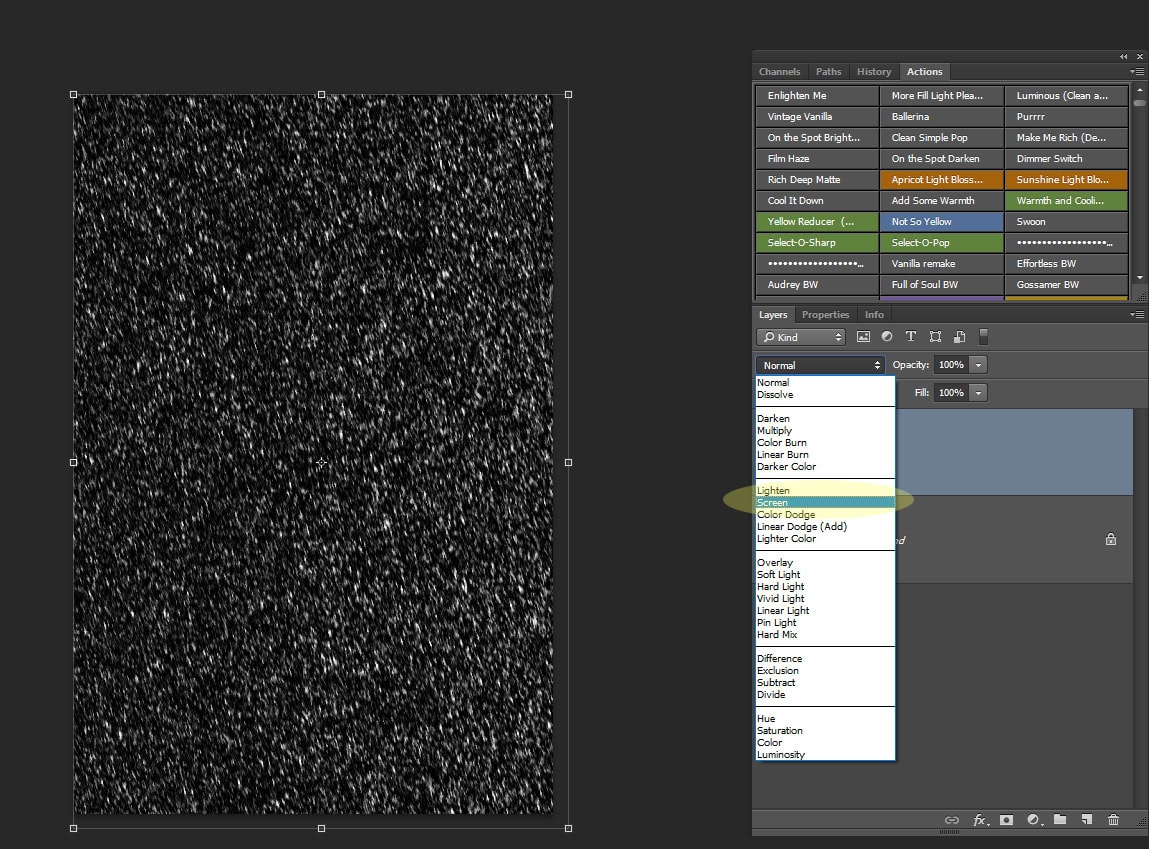Image resolution: width=1149 pixels, height=849 pixels.
Task: Click the pixel layer filter icon
Action: [863, 337]
